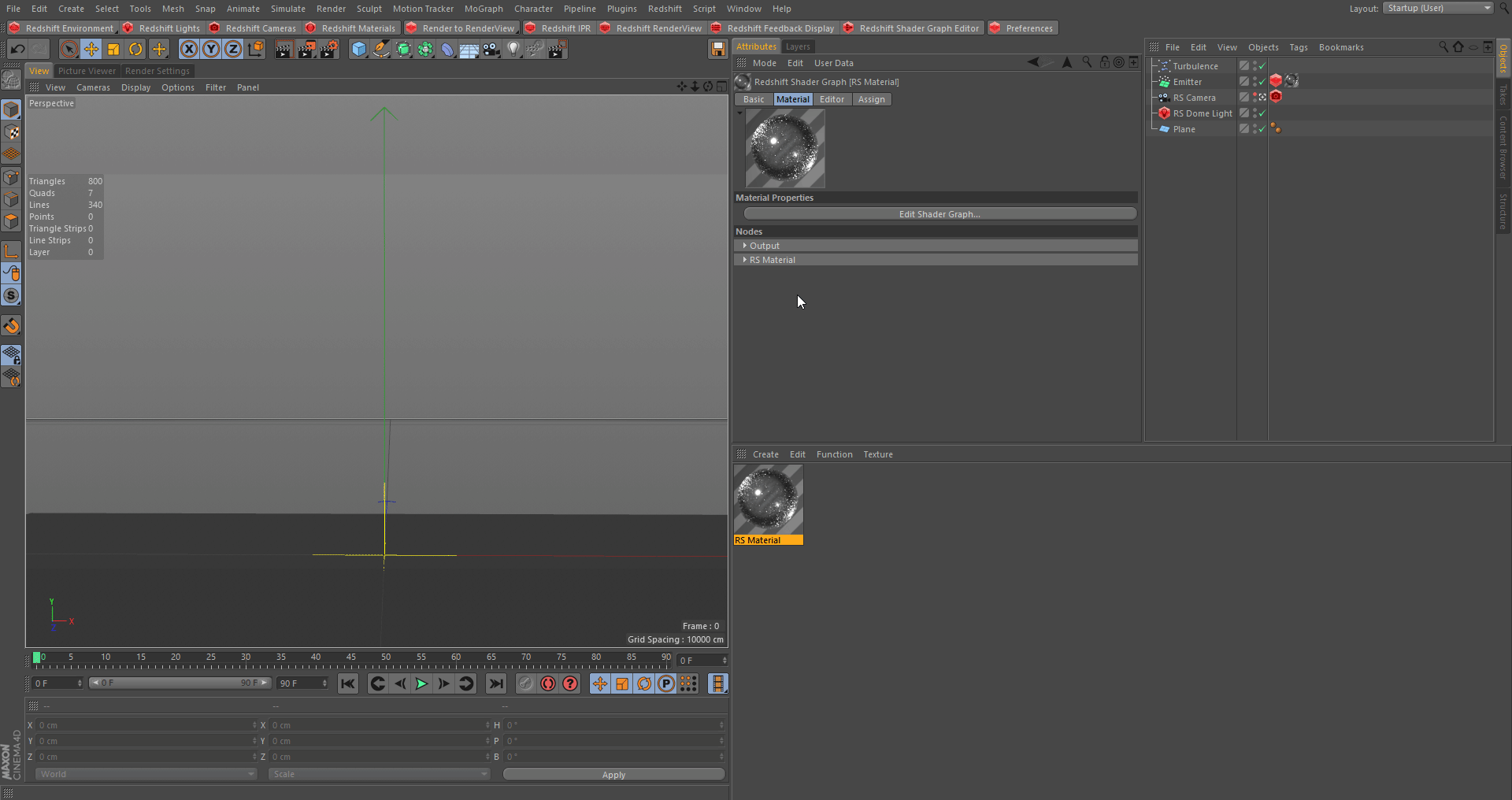Toggle Autokeying red question icon
Image resolution: width=1512 pixels, height=800 pixels.
[x=569, y=683]
